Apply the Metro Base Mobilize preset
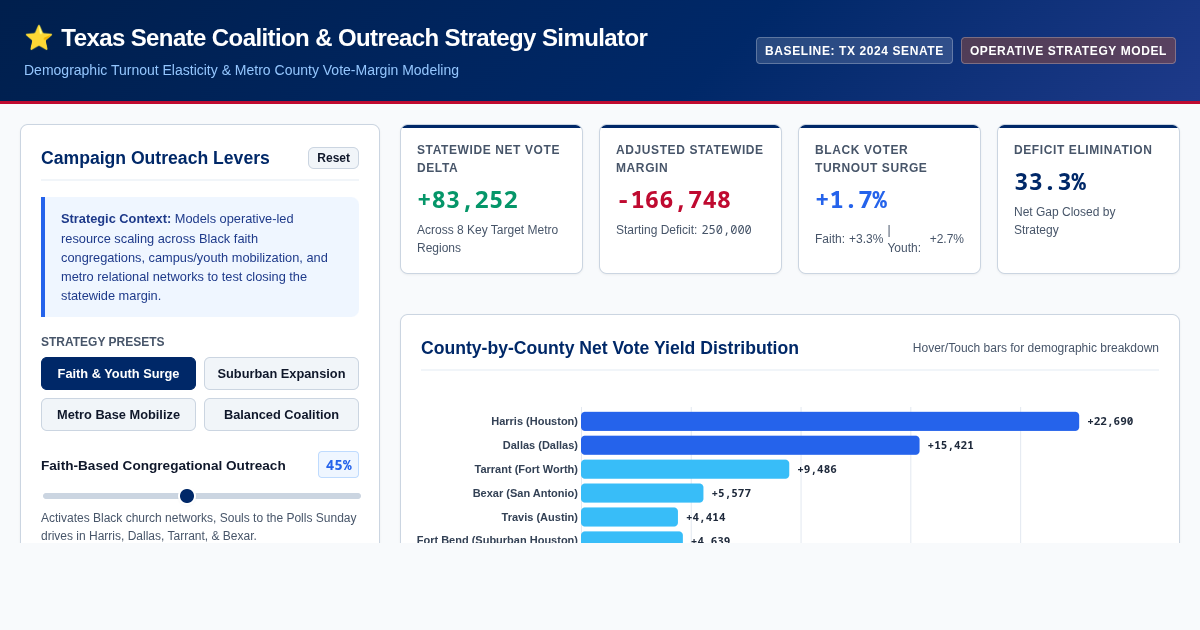Viewport: 1200px width, 630px height. pyautogui.click(x=118, y=414)
